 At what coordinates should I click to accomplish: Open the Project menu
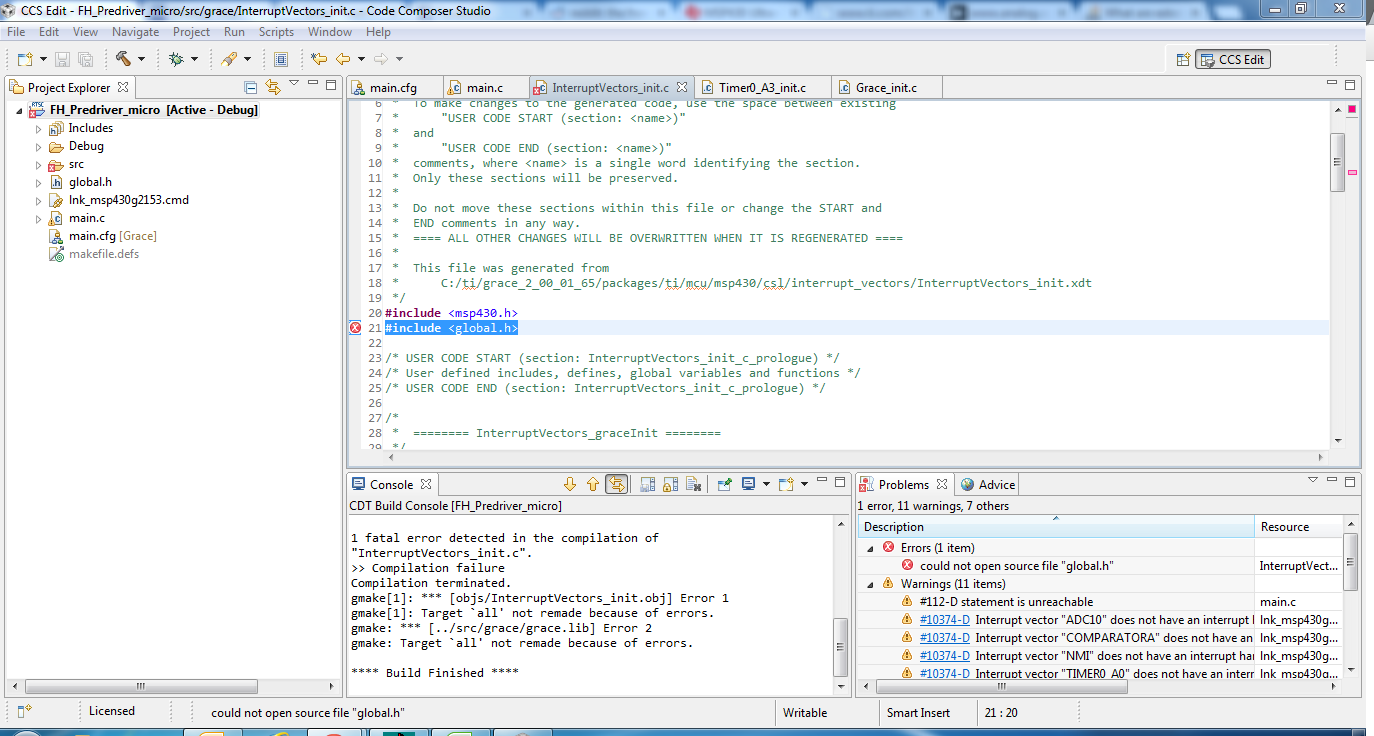tap(191, 32)
